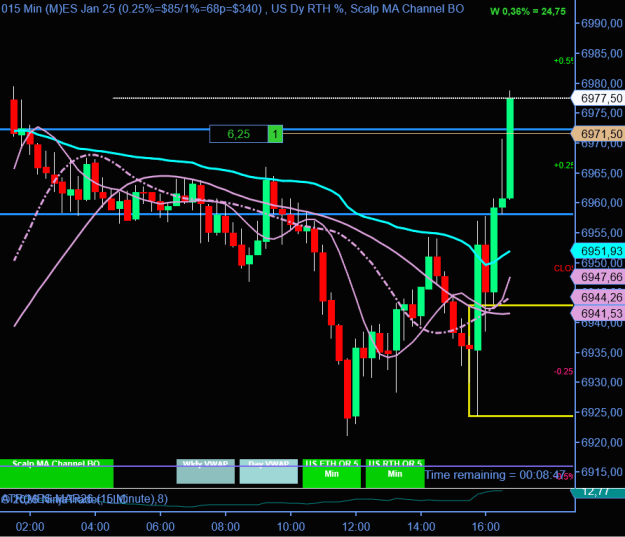Toggle the Scalp MA Channel BO button
Screen dimensions: 625x537
point(56,474)
